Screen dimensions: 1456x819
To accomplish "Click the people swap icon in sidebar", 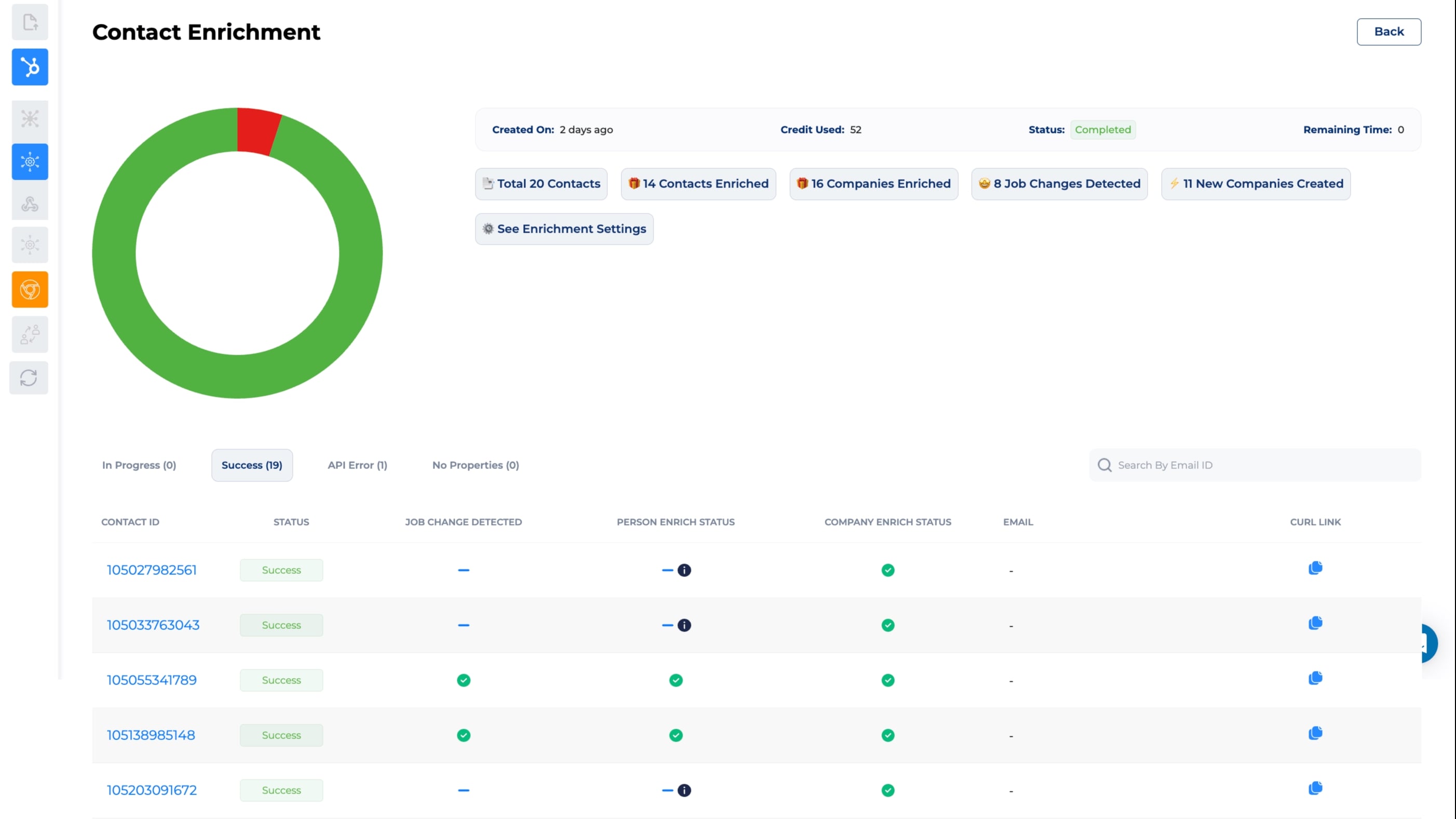I will click(30, 334).
